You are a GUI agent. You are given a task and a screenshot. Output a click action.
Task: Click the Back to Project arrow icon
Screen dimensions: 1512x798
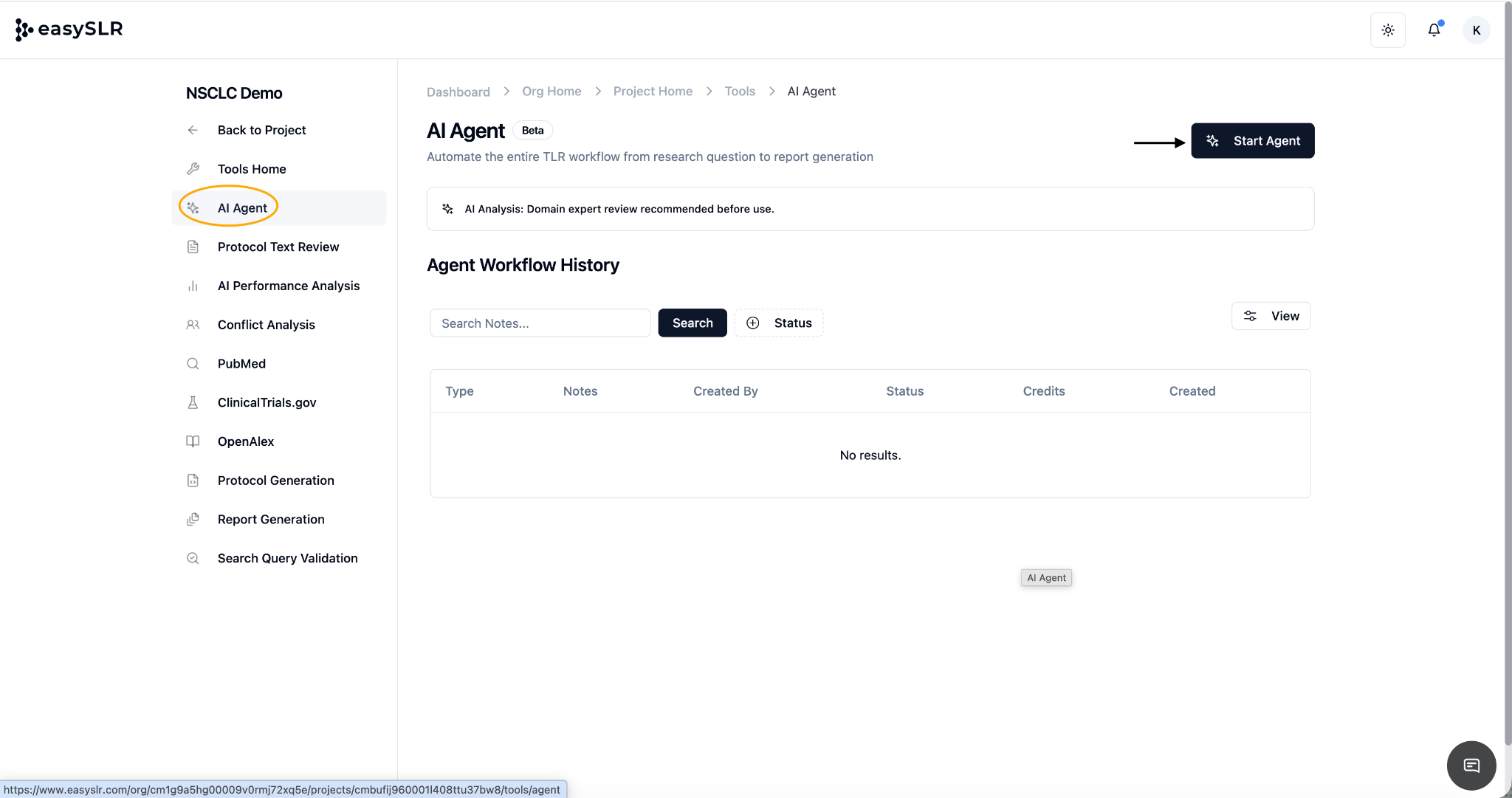[193, 130]
